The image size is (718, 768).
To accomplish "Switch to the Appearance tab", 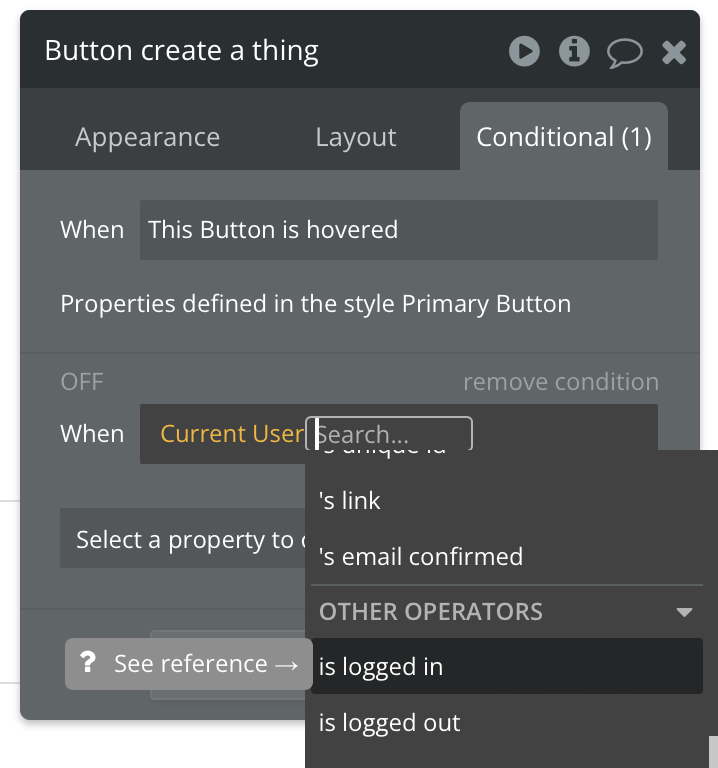I will pyautogui.click(x=147, y=137).
